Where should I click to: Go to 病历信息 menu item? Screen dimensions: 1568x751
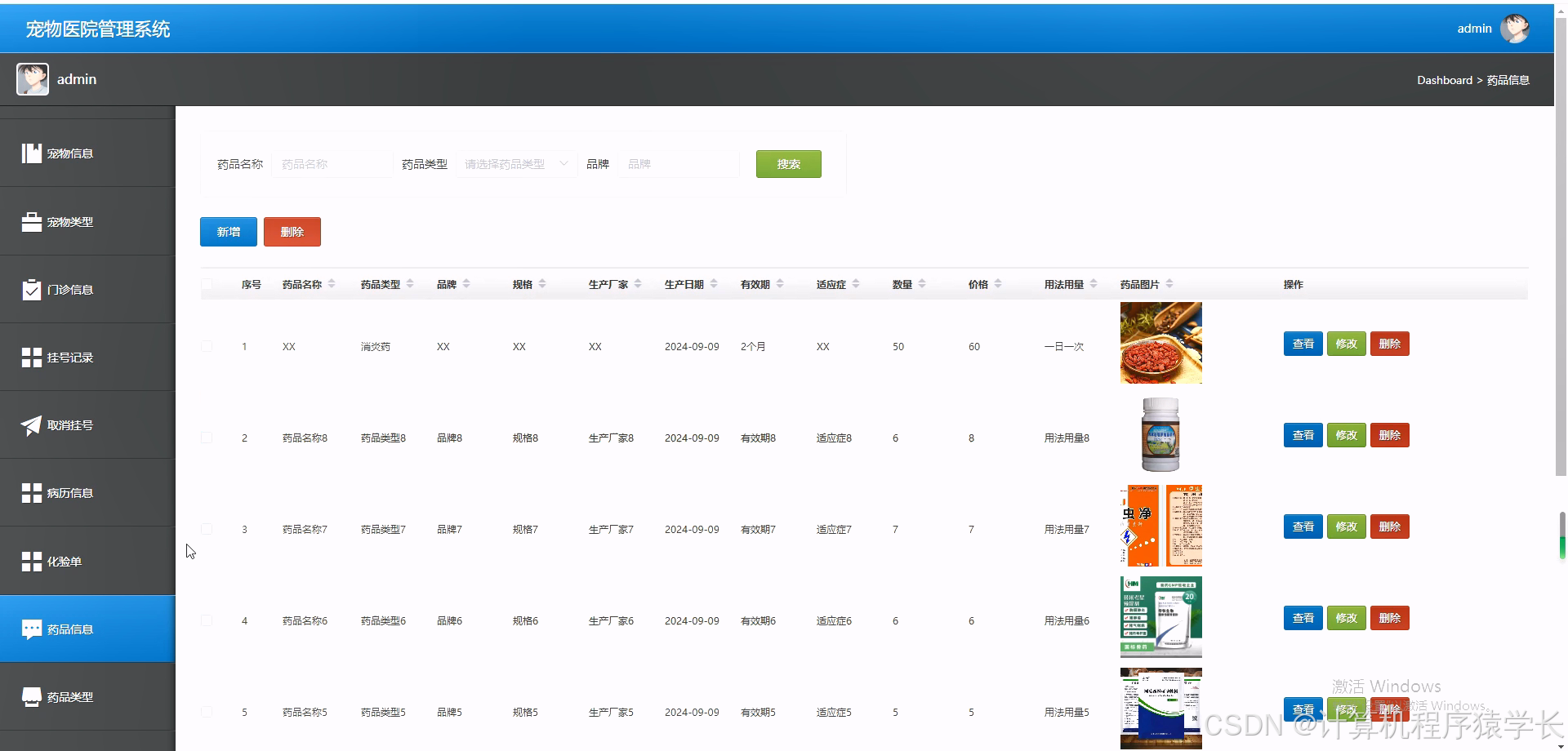tap(87, 493)
